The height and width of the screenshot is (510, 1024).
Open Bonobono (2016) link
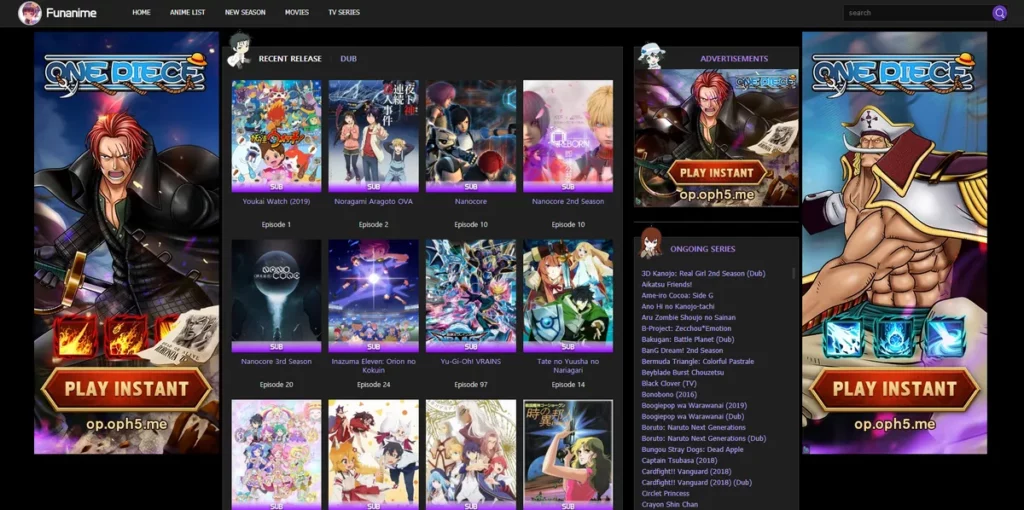coord(669,394)
